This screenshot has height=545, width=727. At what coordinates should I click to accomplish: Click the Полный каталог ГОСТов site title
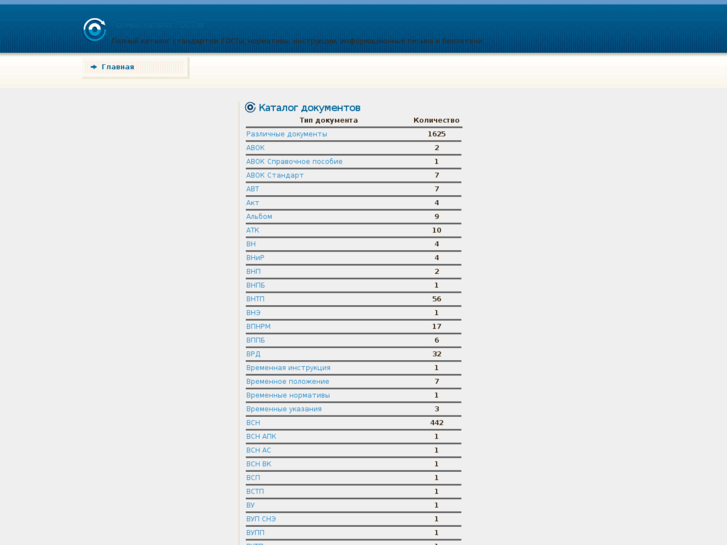(158, 25)
